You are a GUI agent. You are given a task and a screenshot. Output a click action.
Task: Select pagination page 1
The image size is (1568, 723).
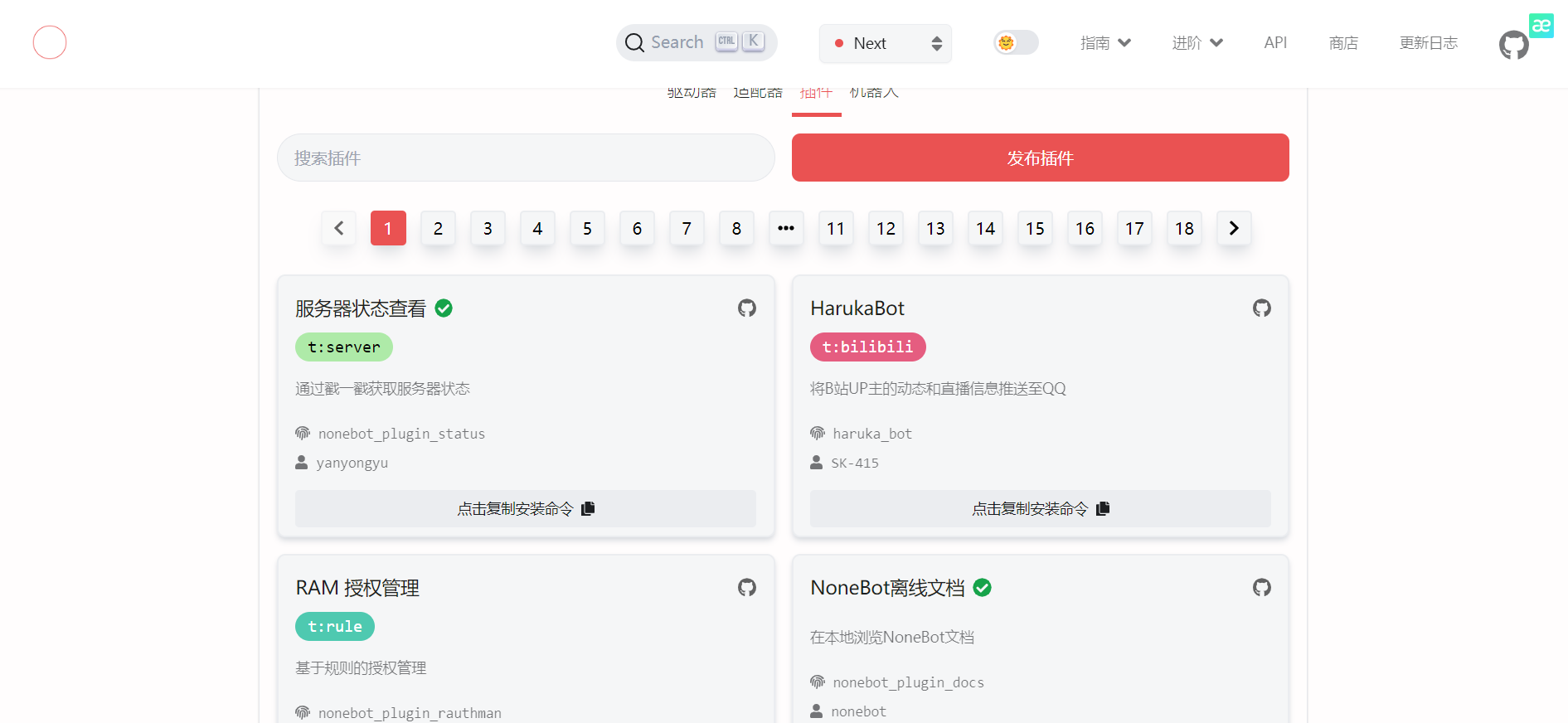tap(388, 228)
